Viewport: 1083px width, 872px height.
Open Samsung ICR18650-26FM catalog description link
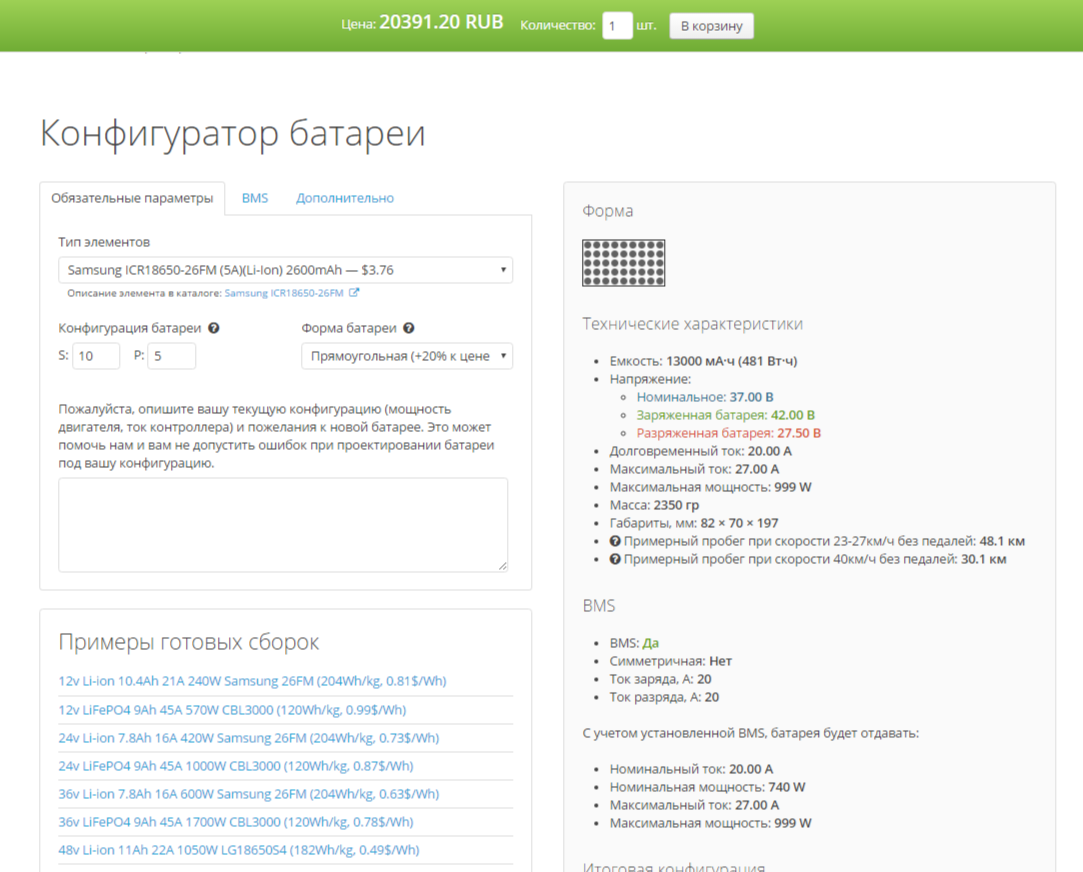pyautogui.click(x=284, y=293)
